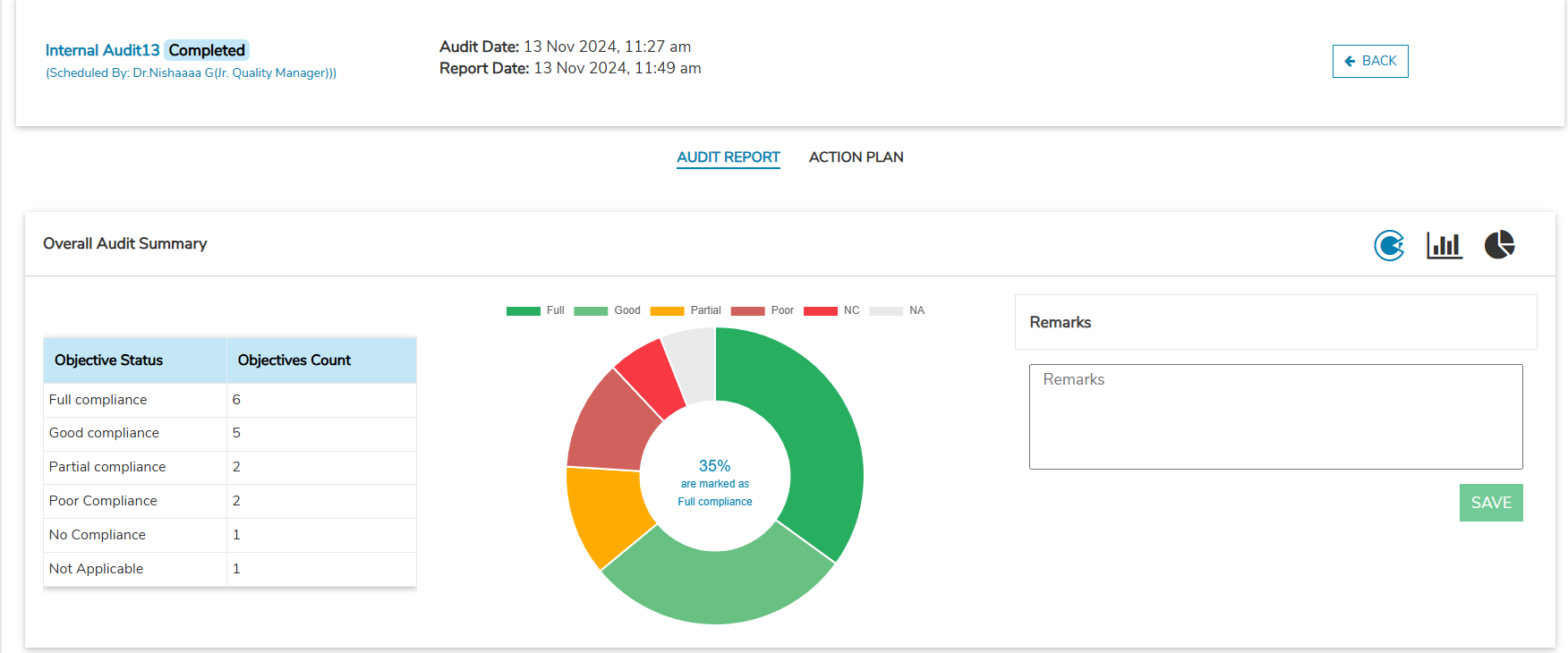1568x653 pixels.
Task: Click the BACK button
Action: coord(1369,61)
